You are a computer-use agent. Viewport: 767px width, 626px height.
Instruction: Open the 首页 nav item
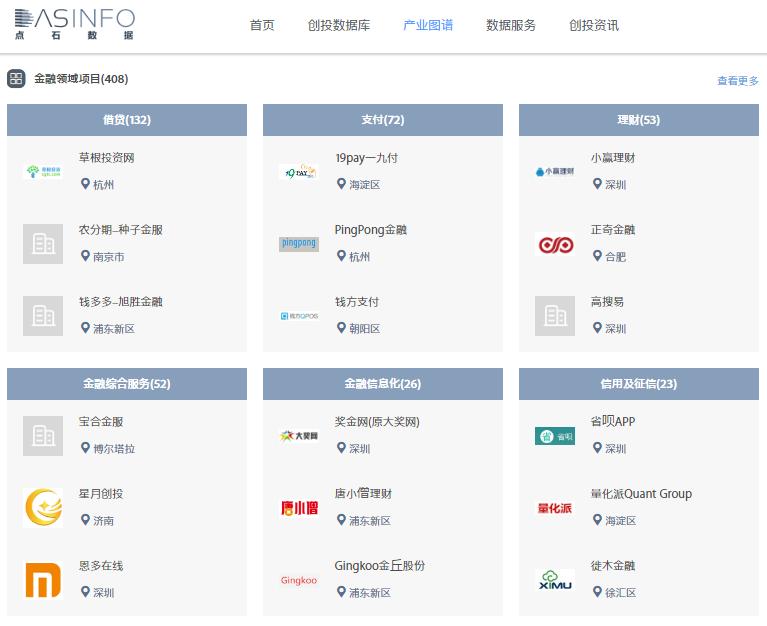[262, 25]
